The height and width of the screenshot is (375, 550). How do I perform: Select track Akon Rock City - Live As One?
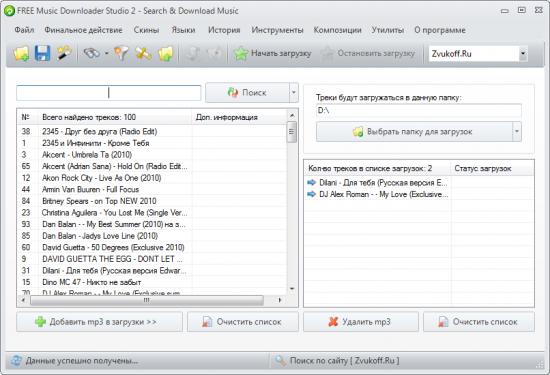tap(152, 178)
